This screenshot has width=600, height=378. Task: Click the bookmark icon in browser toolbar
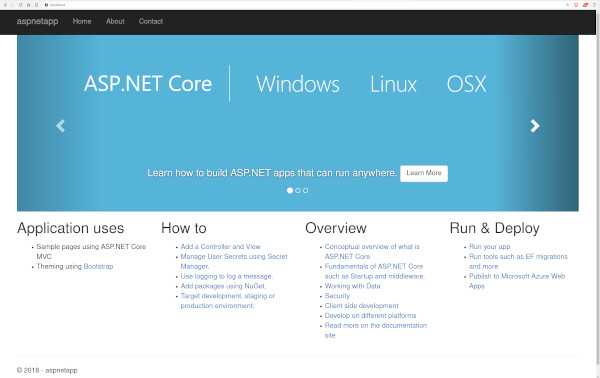(36, 5)
